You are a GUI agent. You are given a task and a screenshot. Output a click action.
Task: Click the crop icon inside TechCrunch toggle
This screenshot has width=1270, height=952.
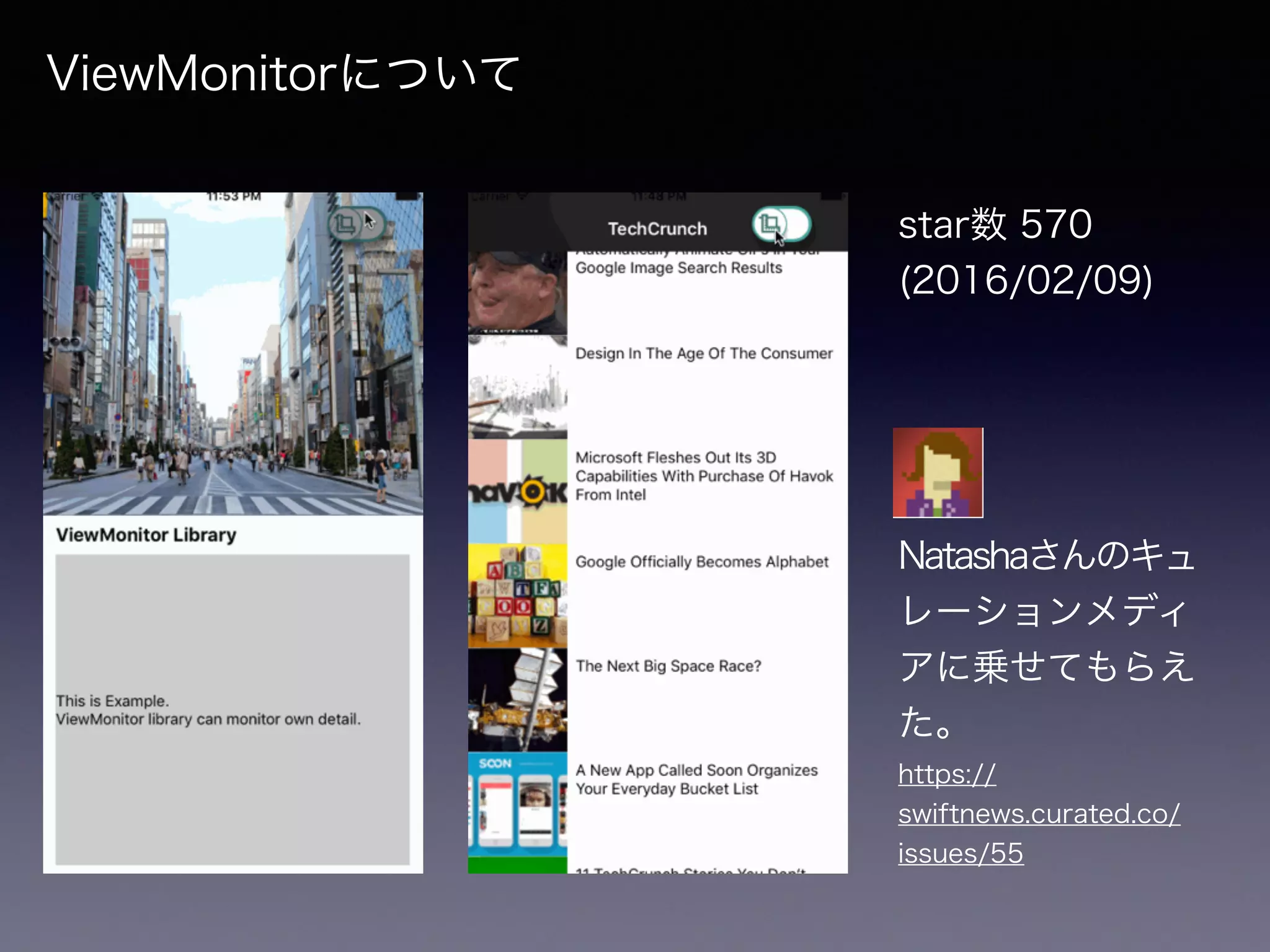[x=769, y=223]
